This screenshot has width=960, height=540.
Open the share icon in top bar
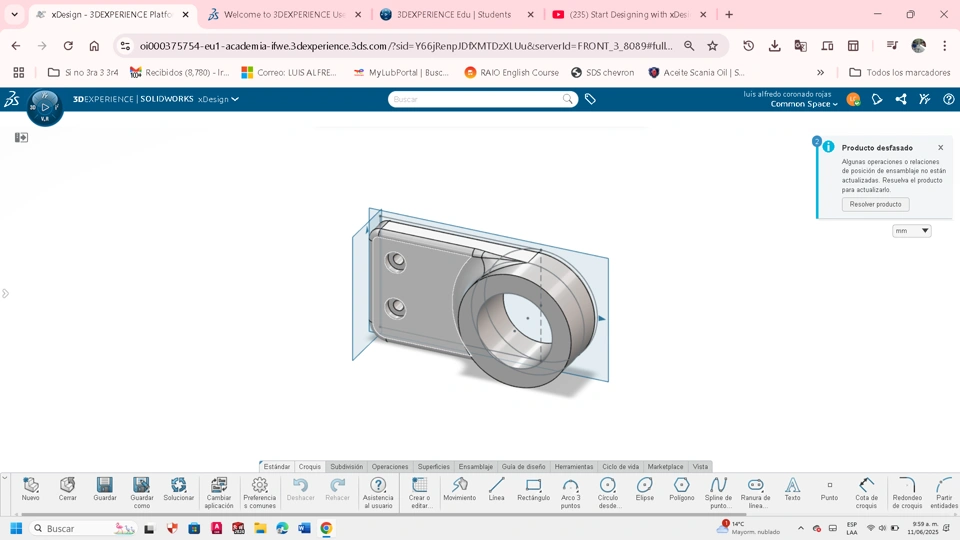point(901,99)
